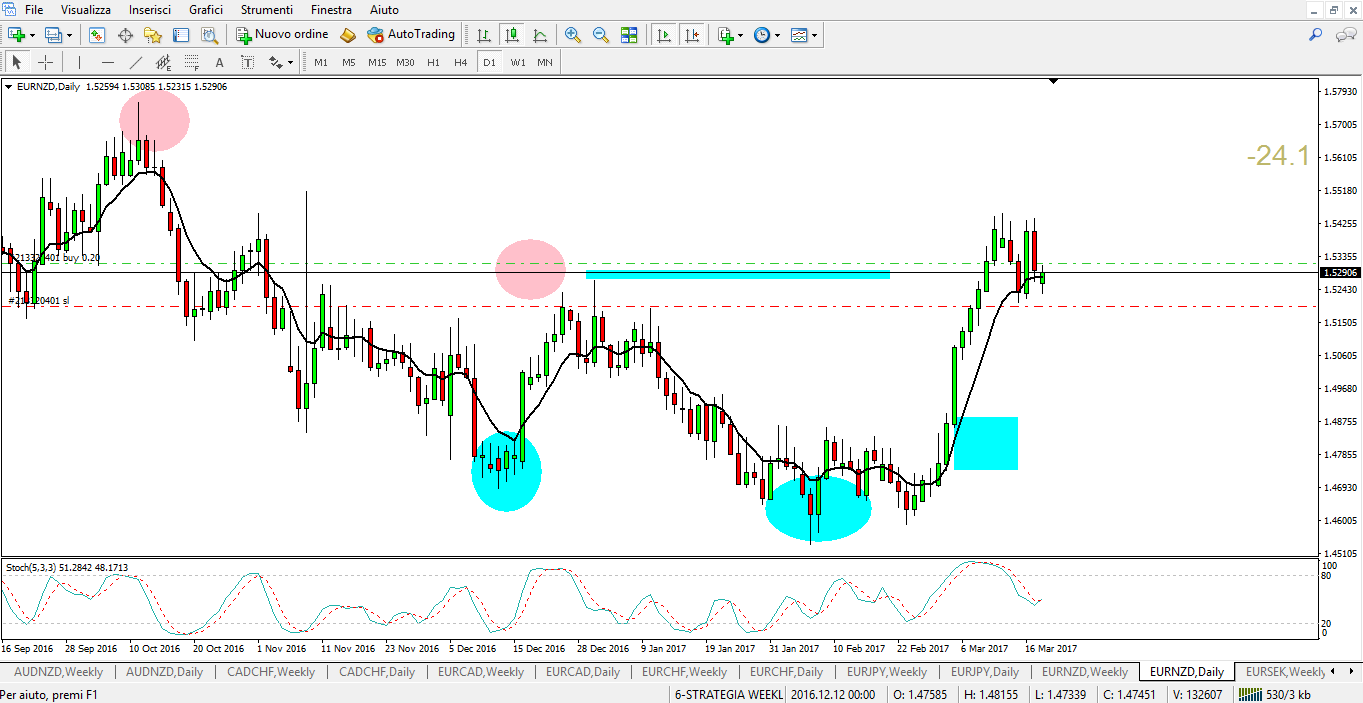The width and height of the screenshot is (1363, 703).
Task: Open the Market Watch panel icon
Action: 97,35
